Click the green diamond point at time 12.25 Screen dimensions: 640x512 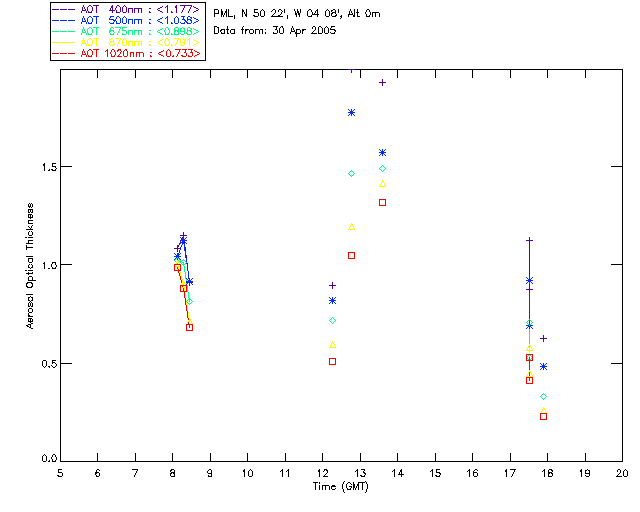click(x=333, y=321)
